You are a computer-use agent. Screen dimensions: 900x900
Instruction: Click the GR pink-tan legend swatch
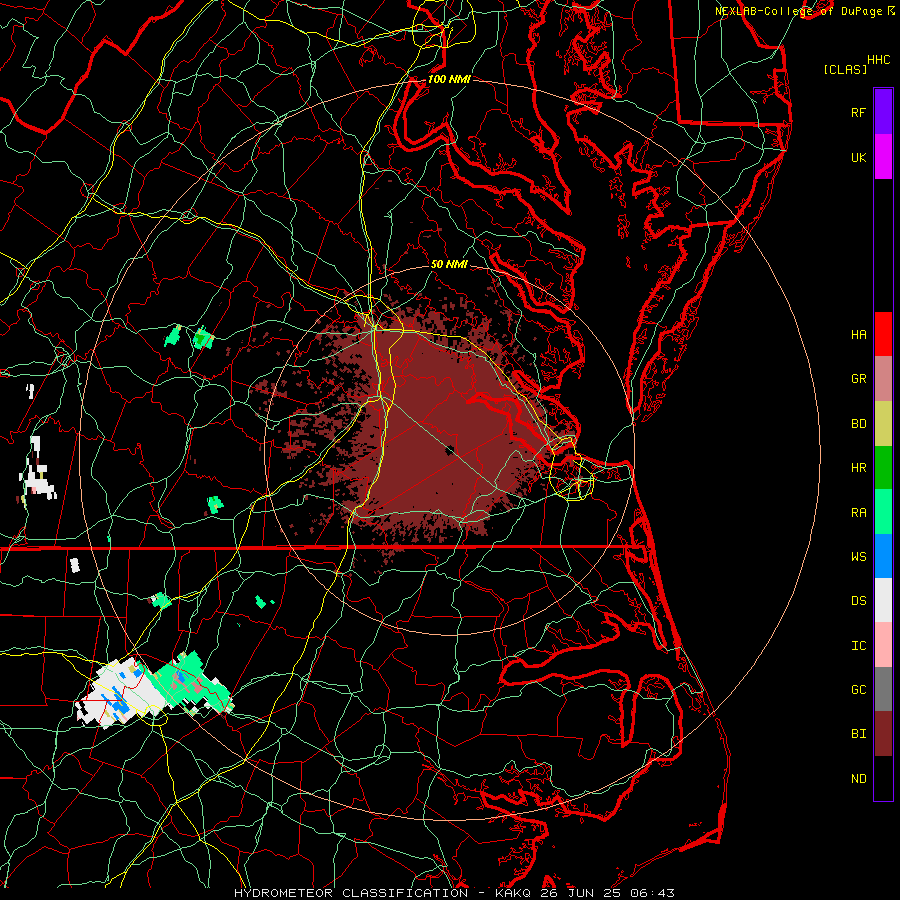click(x=883, y=379)
